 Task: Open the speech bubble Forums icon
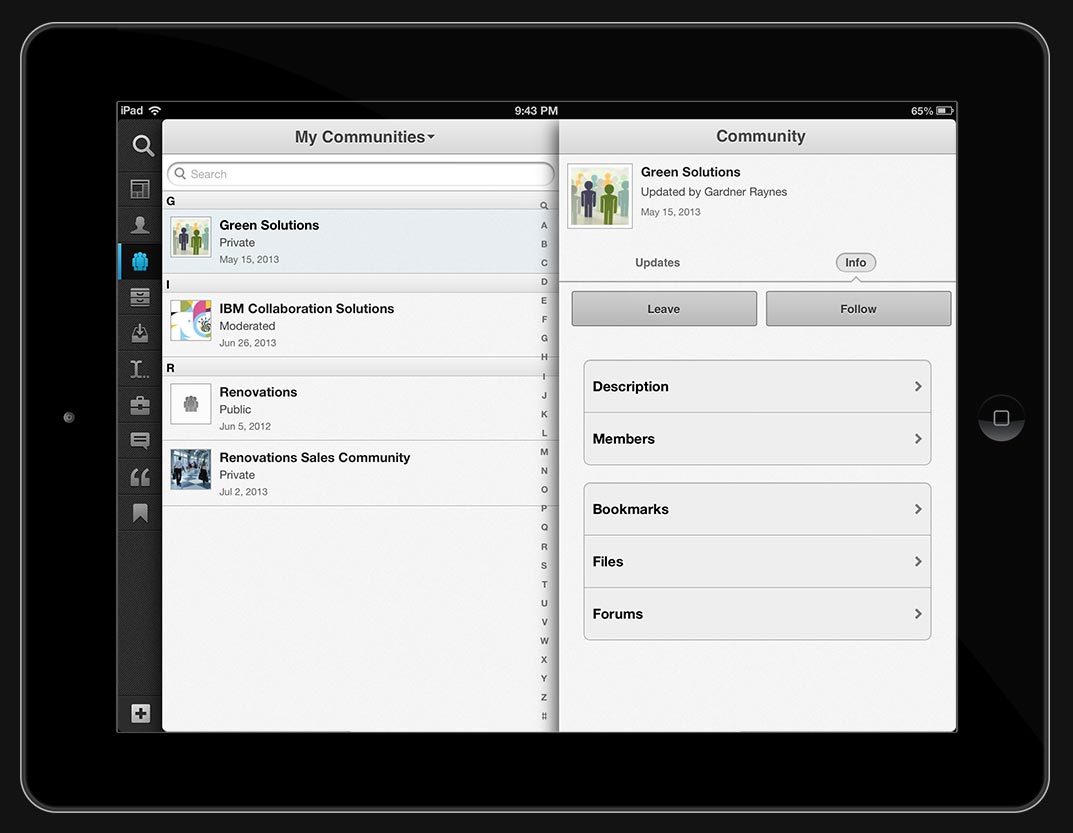coord(140,441)
